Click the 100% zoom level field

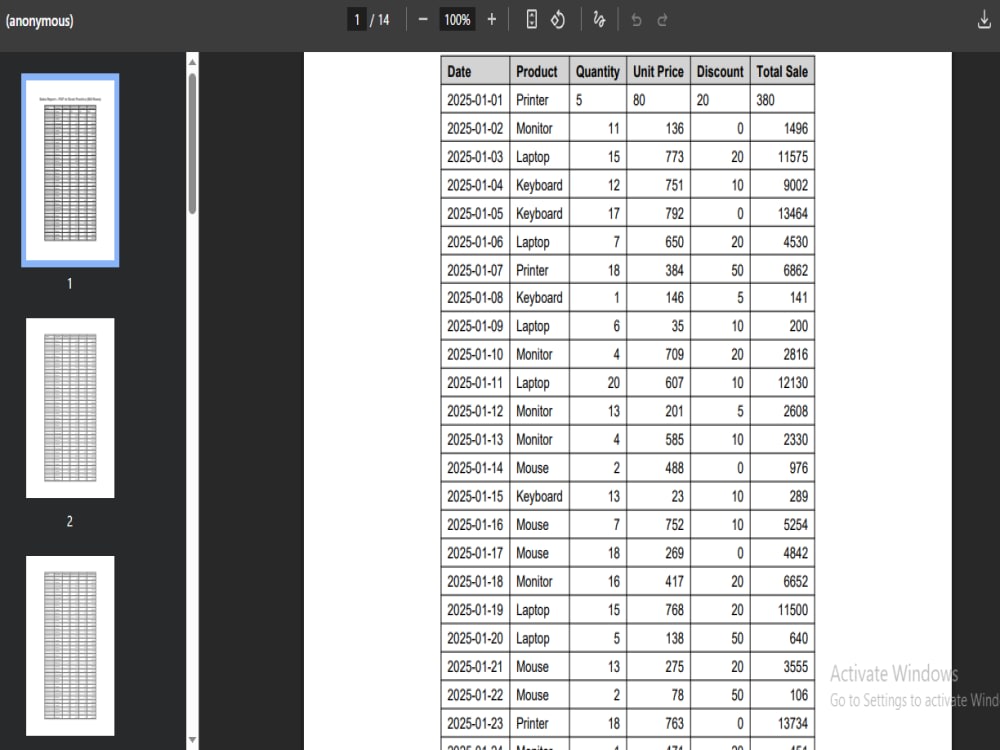click(x=457, y=20)
